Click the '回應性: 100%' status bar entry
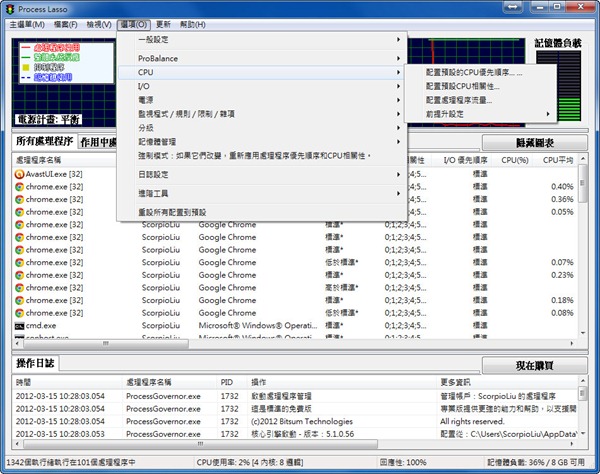Image resolution: width=600 pixels, height=474 pixels. (x=403, y=463)
